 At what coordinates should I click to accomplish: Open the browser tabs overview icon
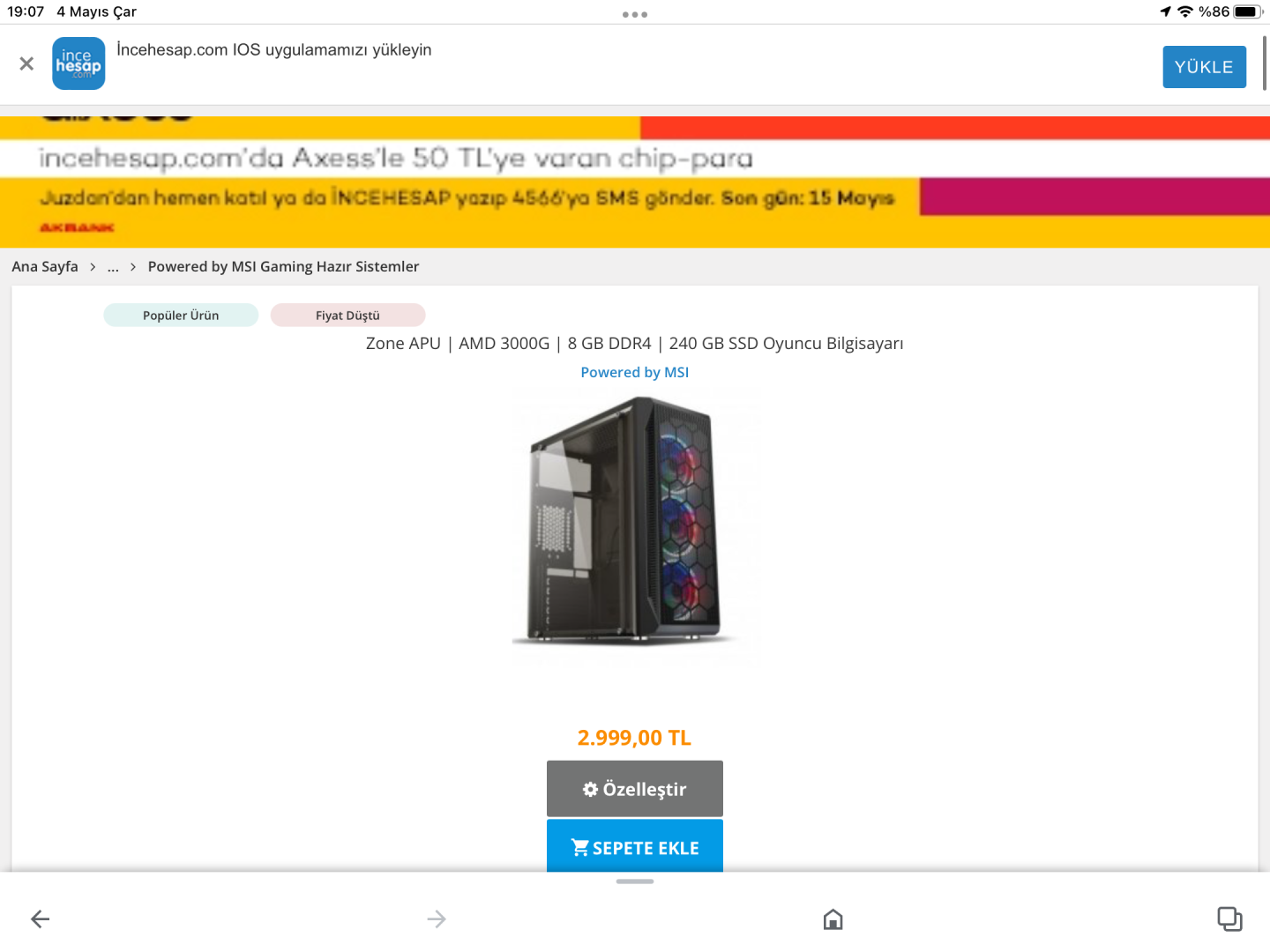[1229, 919]
